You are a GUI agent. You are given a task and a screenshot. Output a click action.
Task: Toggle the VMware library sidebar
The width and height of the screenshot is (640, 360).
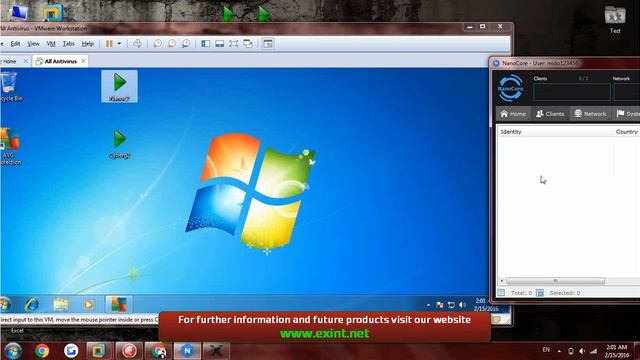[x=205, y=44]
